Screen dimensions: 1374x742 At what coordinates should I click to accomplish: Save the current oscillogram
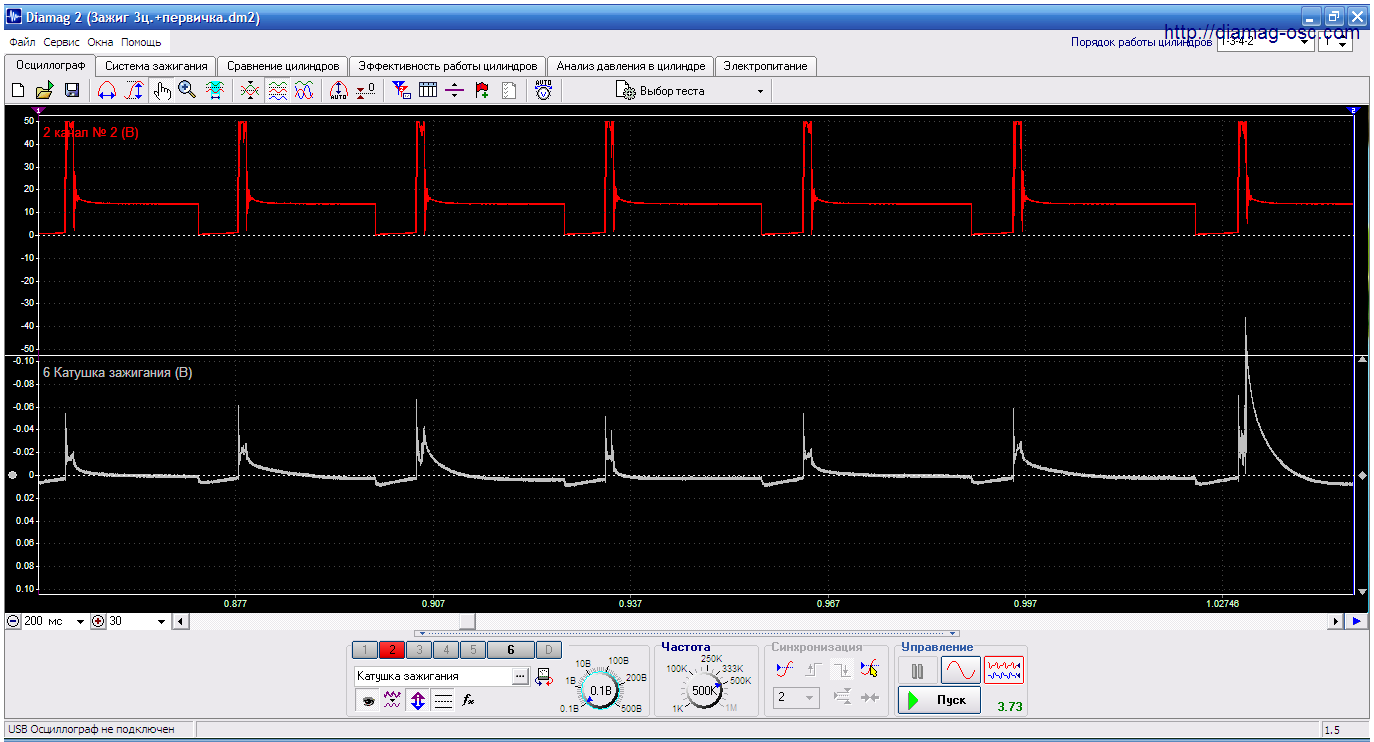72,91
